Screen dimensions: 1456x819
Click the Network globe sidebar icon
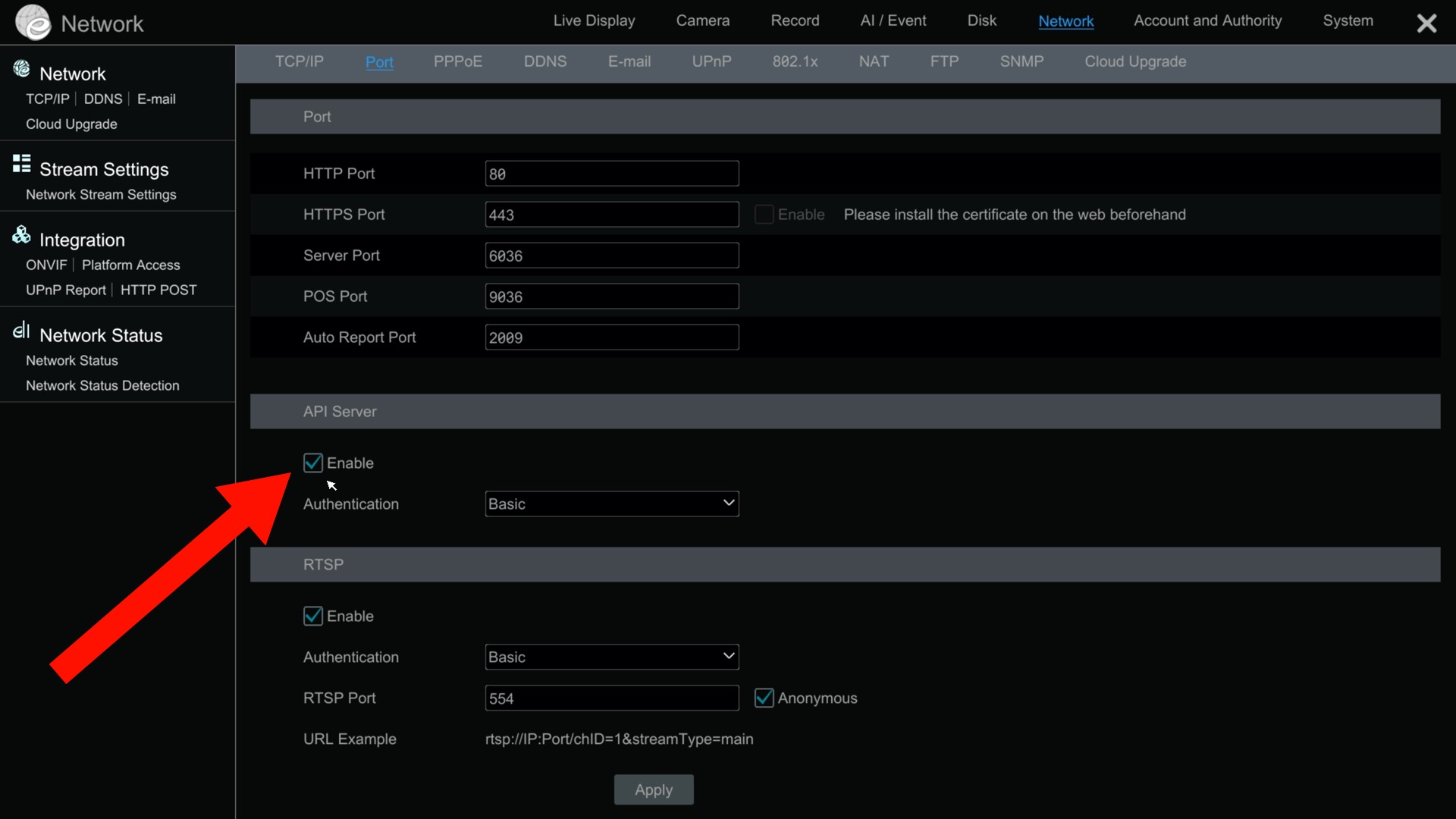point(21,69)
